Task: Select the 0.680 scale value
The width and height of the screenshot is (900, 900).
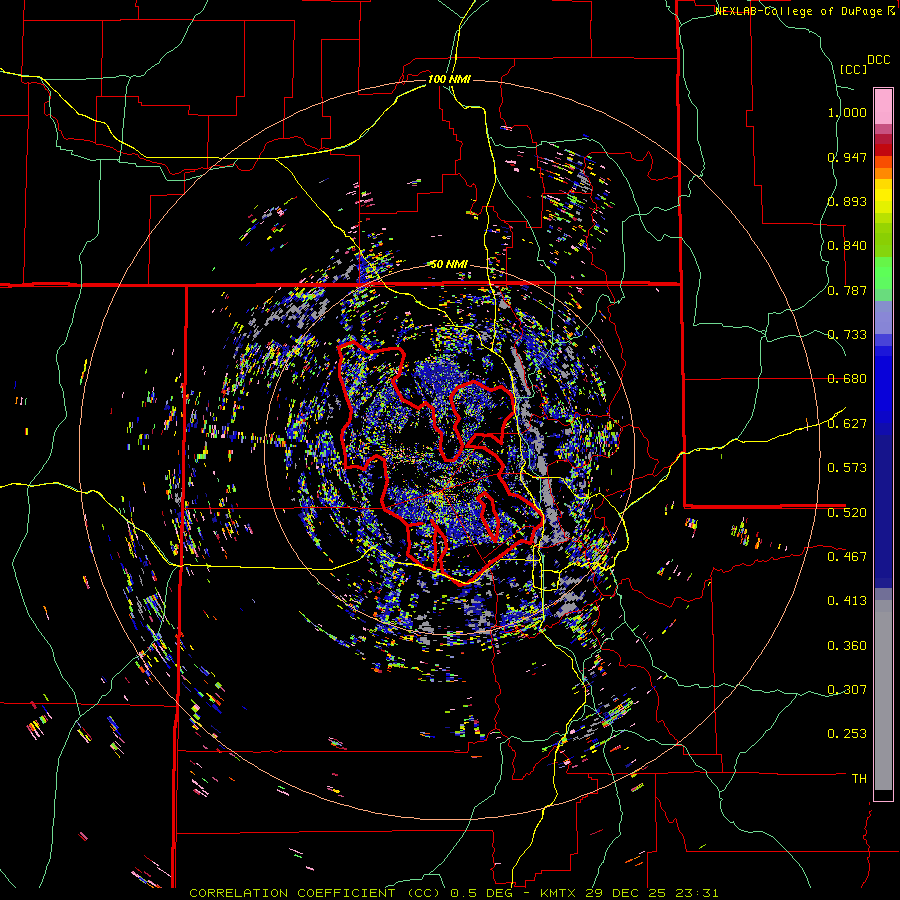Action: (847, 379)
